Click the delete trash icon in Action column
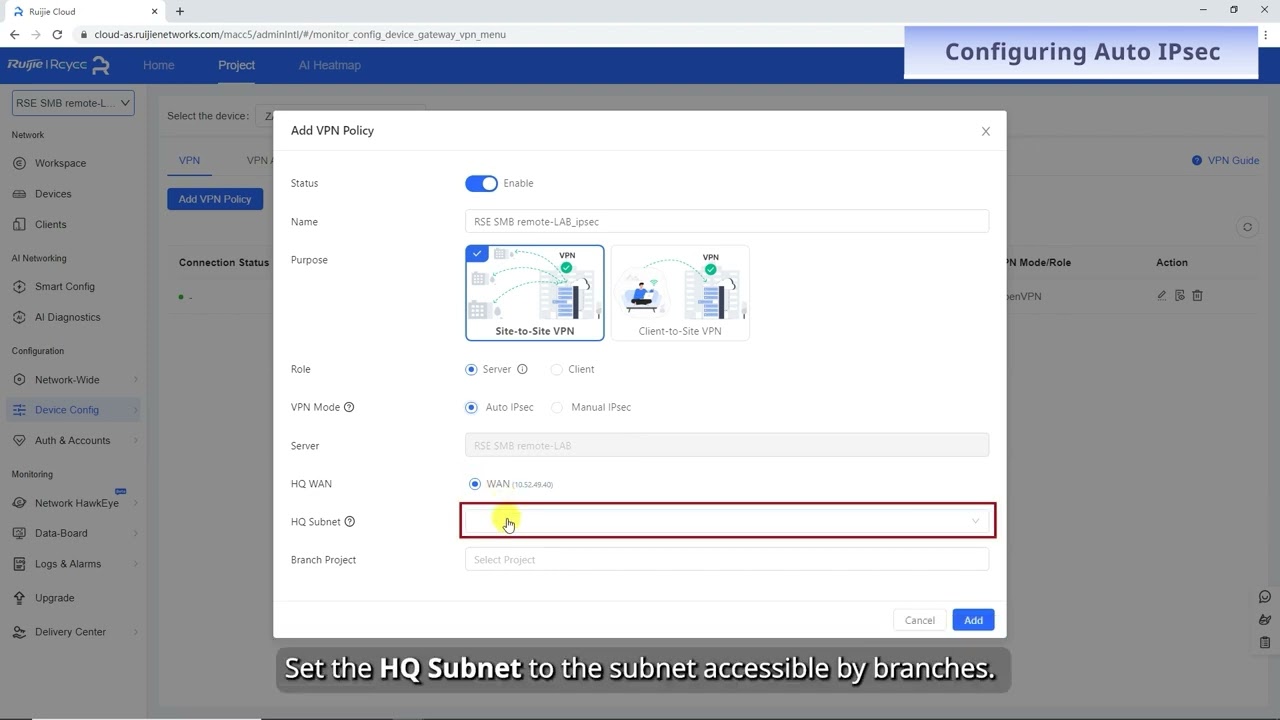1280x720 pixels. (1197, 296)
